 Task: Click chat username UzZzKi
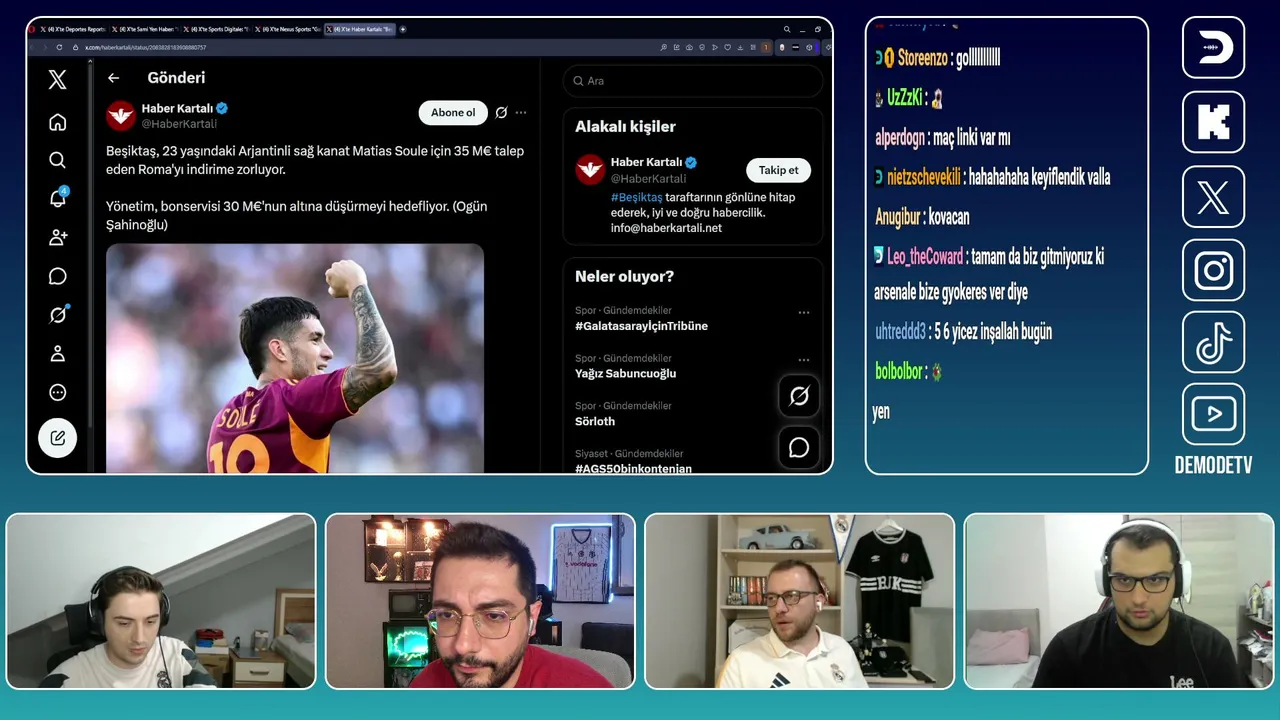pos(904,98)
